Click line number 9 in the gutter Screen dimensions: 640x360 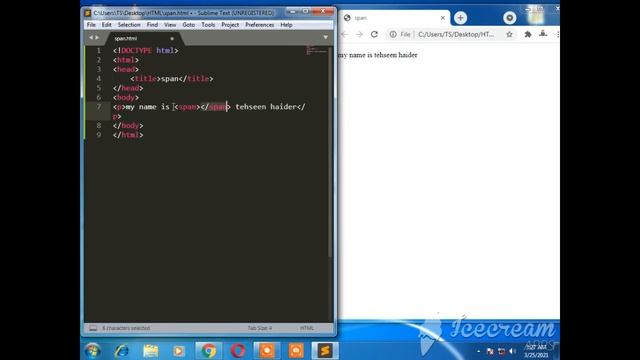click(x=98, y=135)
